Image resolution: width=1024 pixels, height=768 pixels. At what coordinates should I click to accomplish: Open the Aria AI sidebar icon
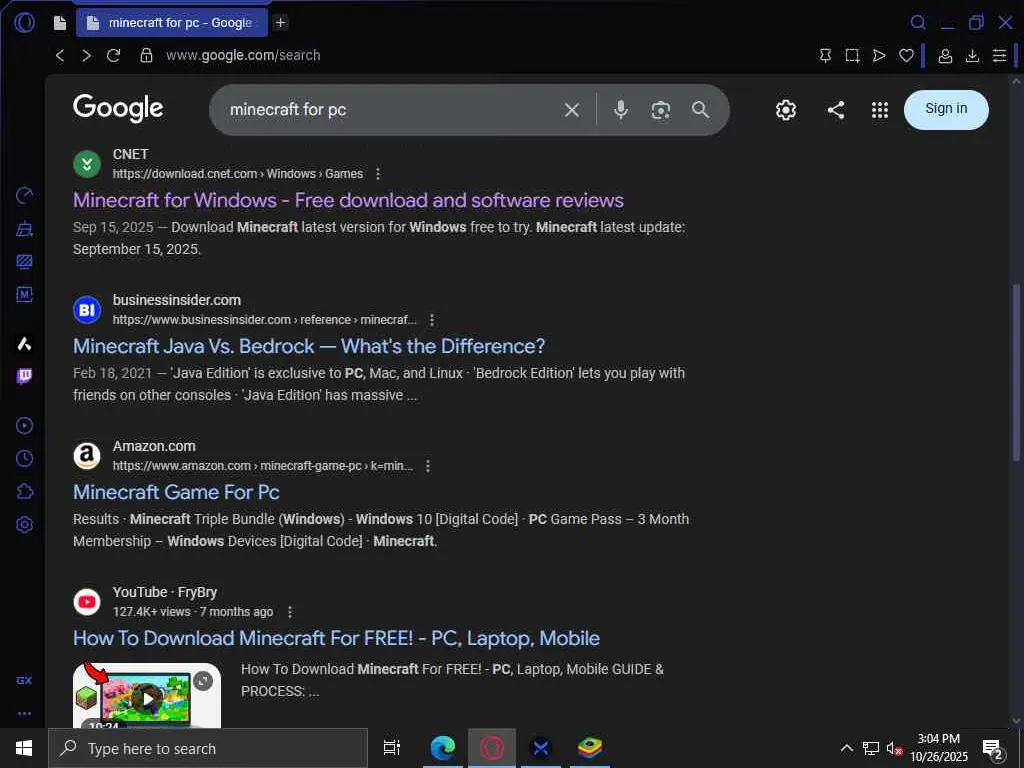tap(24, 344)
